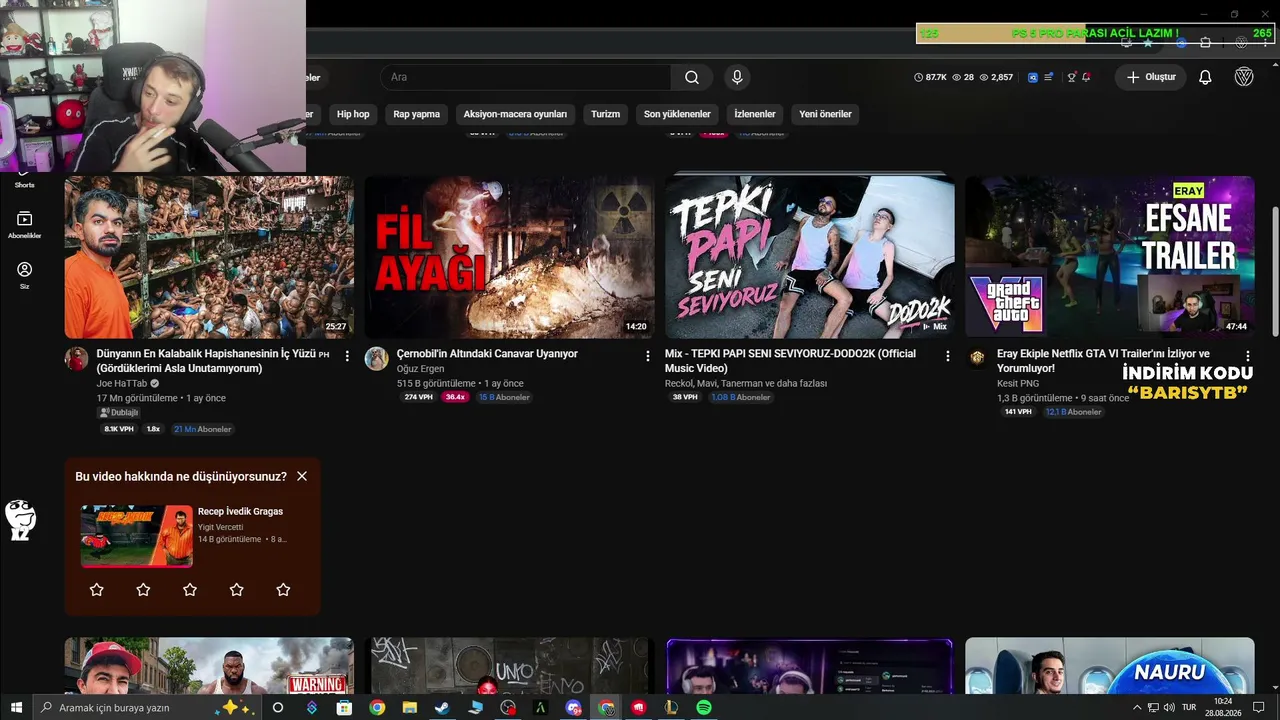Click the YouTube search magnifier button
1280x720 pixels.
[692, 77]
